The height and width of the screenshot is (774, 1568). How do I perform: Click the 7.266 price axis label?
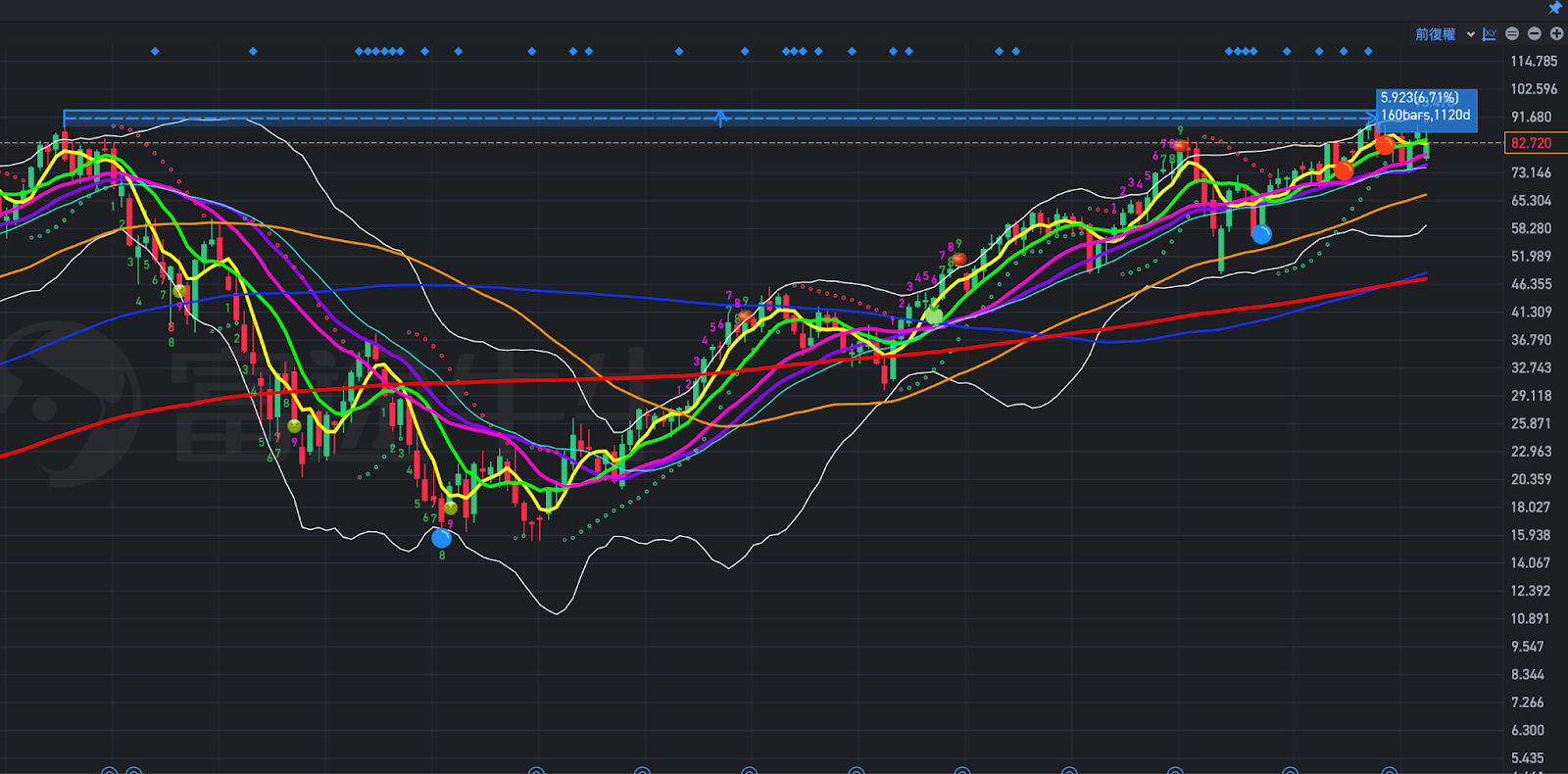click(x=1528, y=702)
